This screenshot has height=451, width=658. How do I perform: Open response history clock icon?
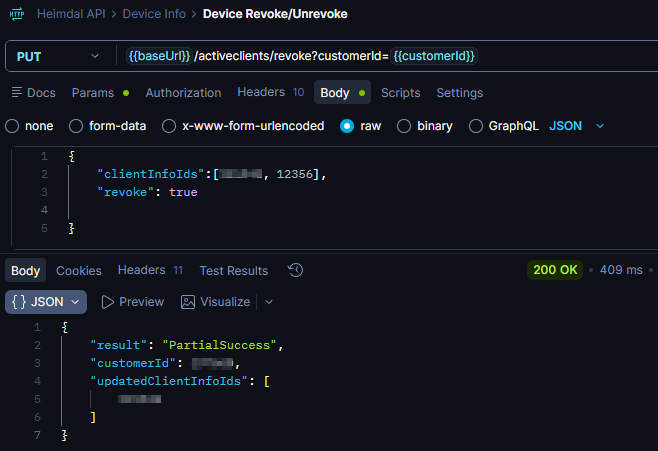[296, 270]
